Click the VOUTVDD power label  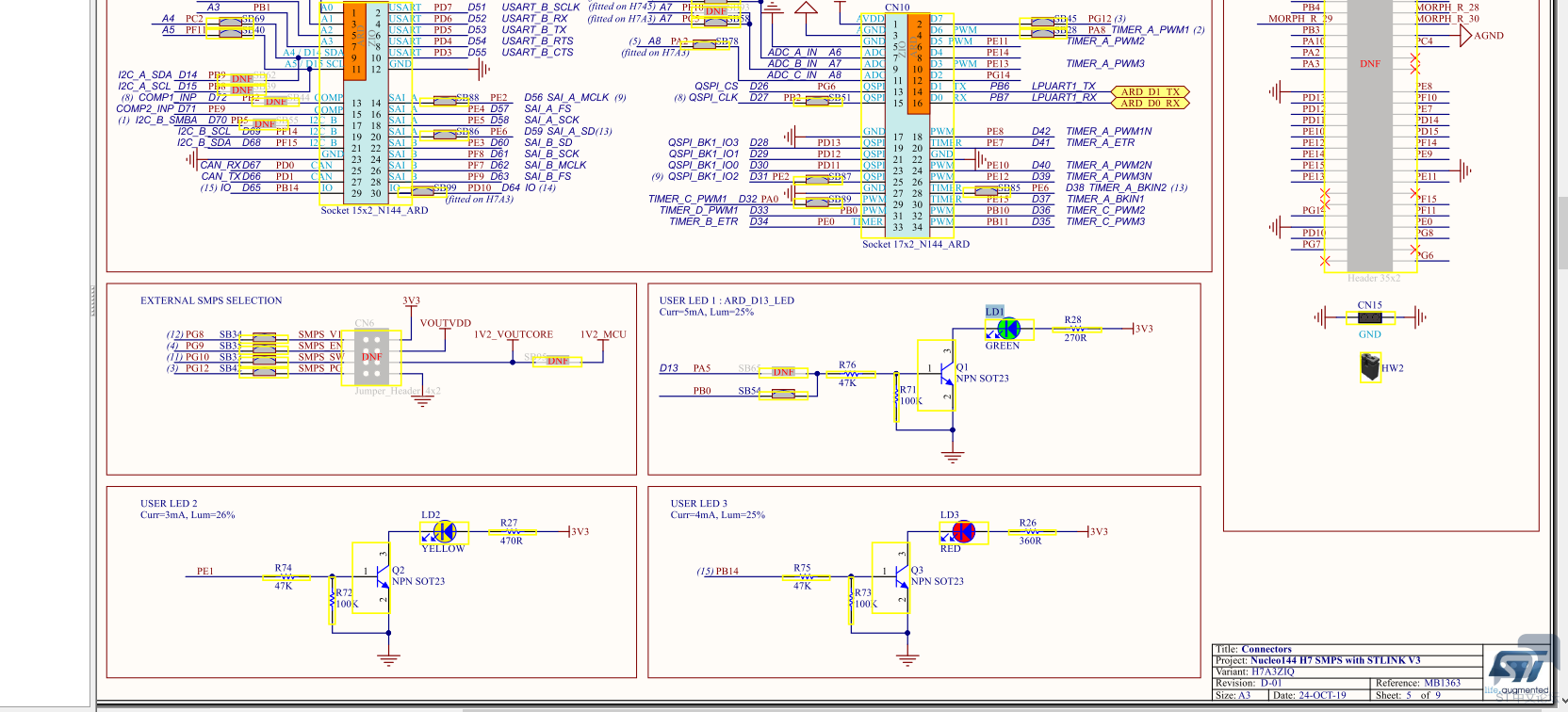coord(446,323)
